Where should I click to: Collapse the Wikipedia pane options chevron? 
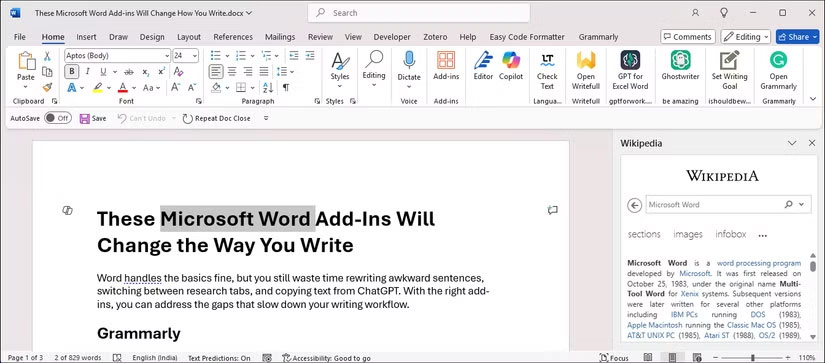(x=791, y=143)
